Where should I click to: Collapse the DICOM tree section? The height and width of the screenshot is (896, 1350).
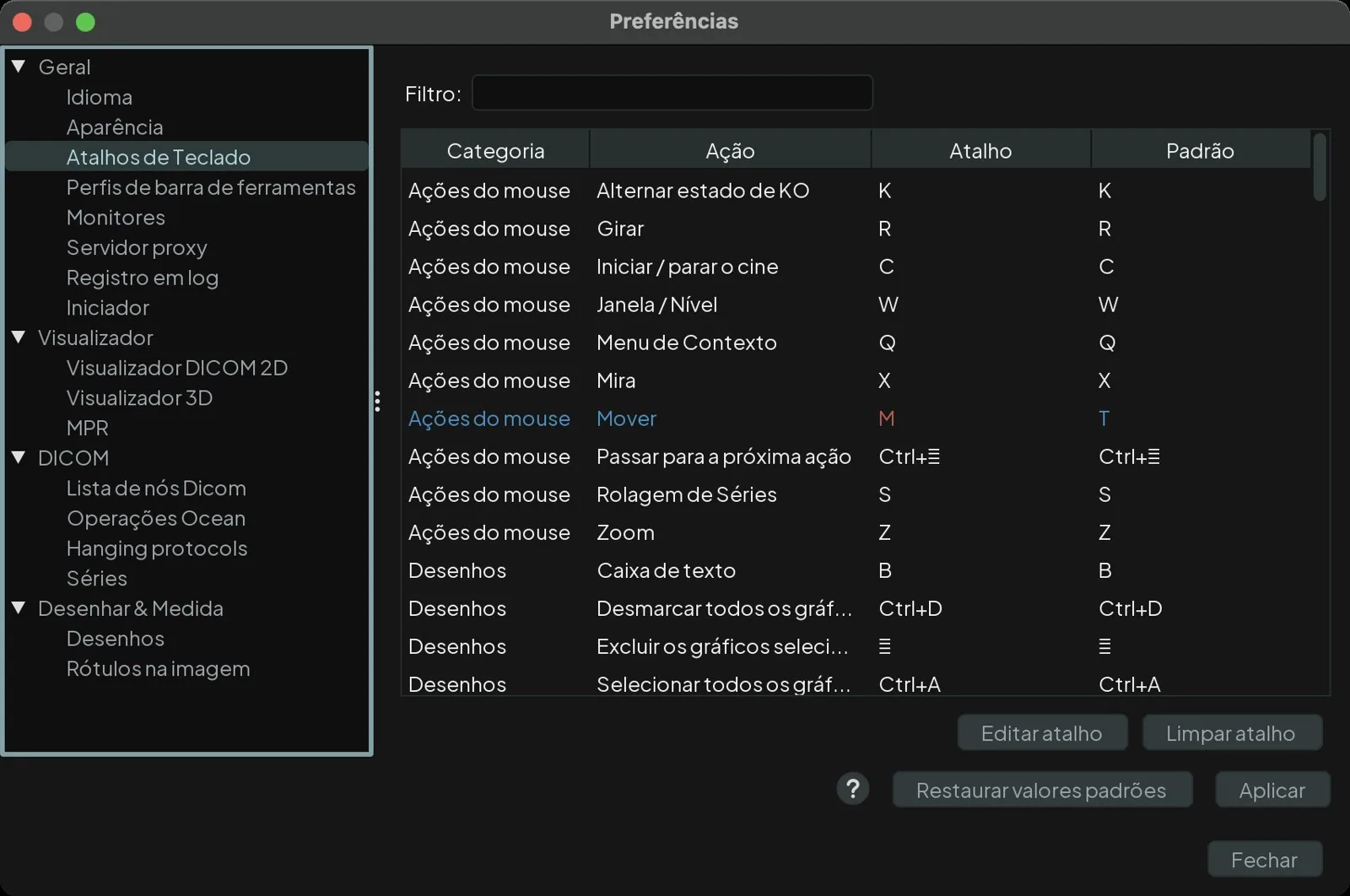(19, 457)
